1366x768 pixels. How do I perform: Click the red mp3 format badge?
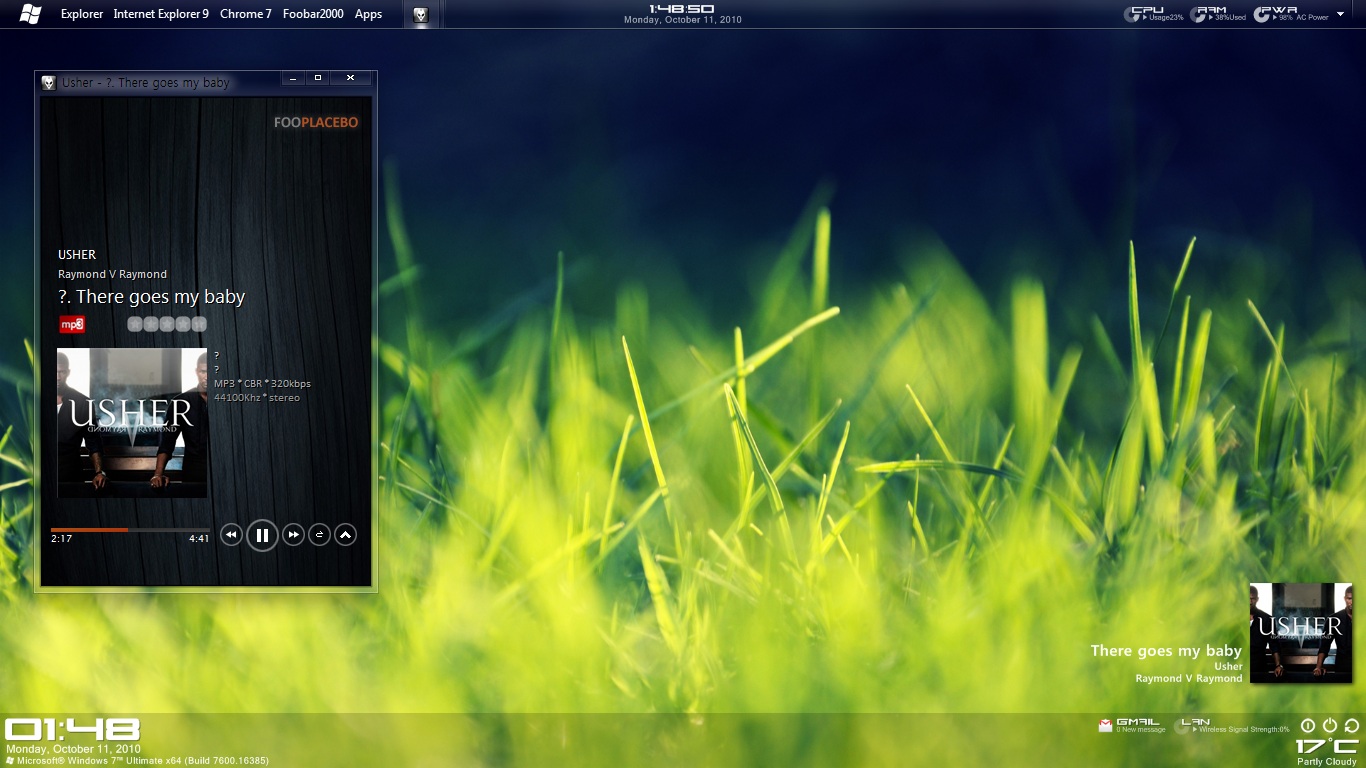(72, 324)
